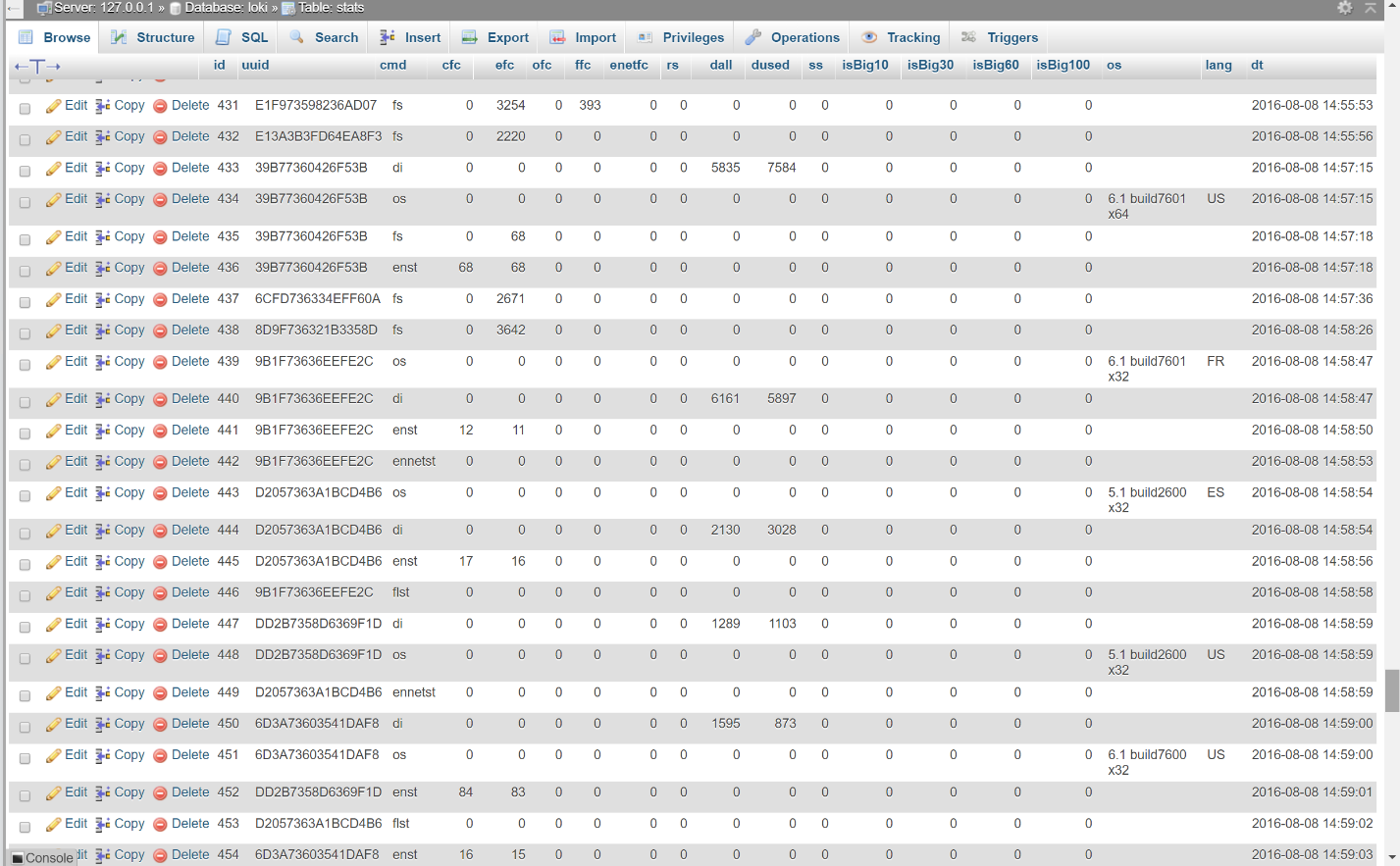
Task: Check the checkbox for row 450
Action: 26,726
